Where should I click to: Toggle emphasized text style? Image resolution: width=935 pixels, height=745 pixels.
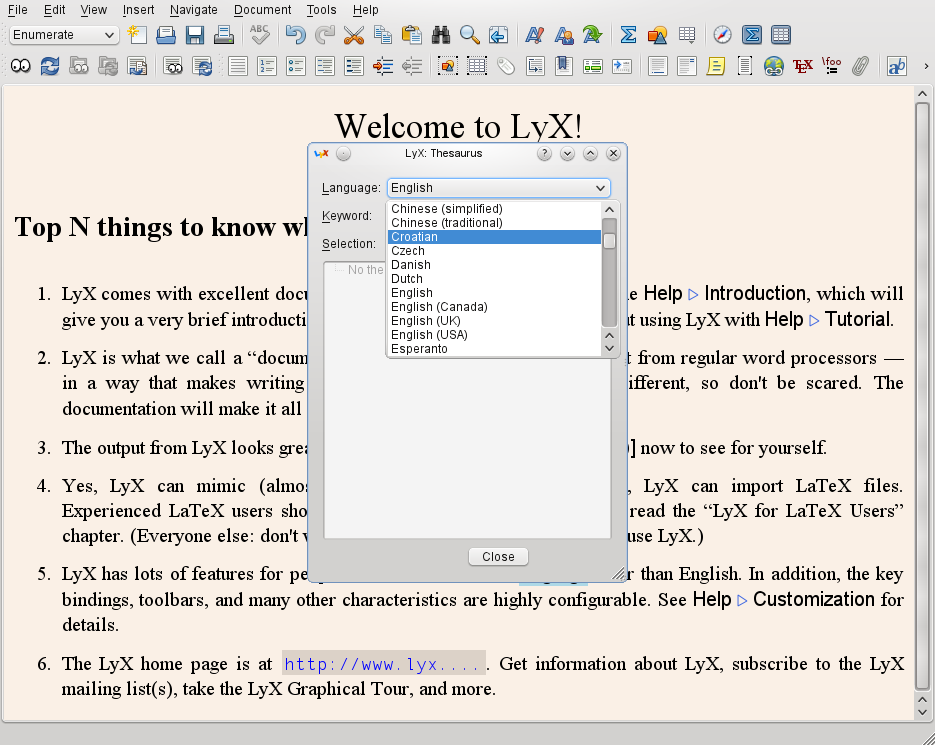coord(534,34)
